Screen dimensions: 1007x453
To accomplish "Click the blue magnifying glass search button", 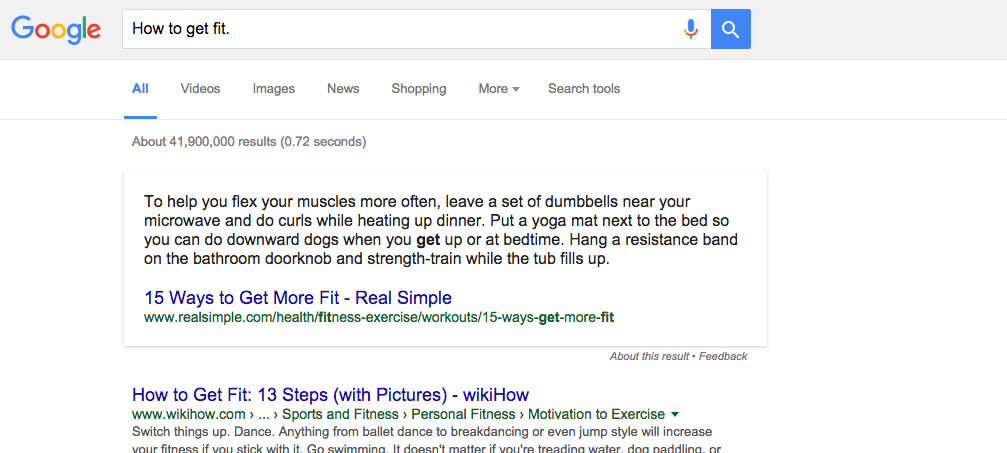I will coord(731,29).
